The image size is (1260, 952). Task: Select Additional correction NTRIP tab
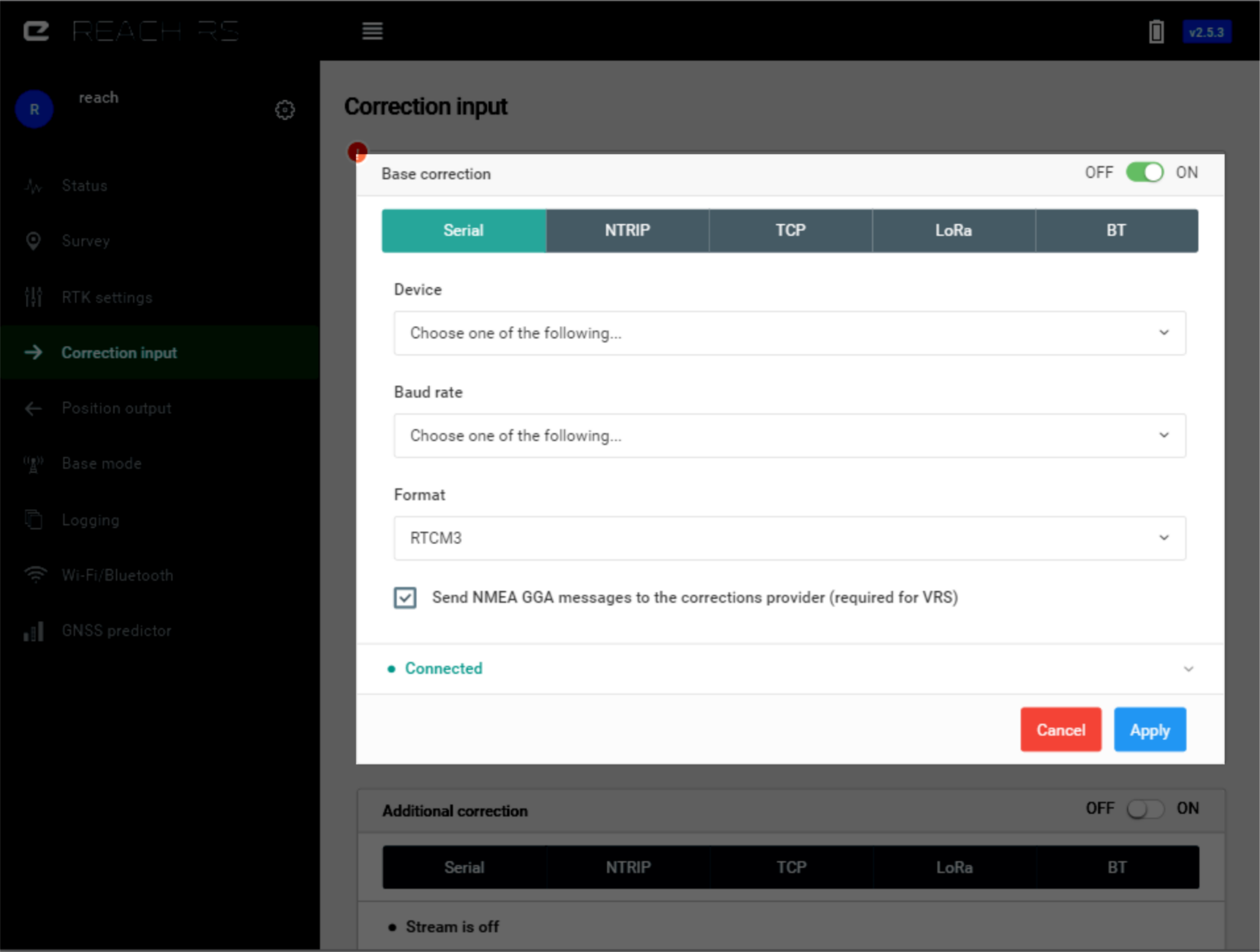pyautogui.click(x=628, y=867)
